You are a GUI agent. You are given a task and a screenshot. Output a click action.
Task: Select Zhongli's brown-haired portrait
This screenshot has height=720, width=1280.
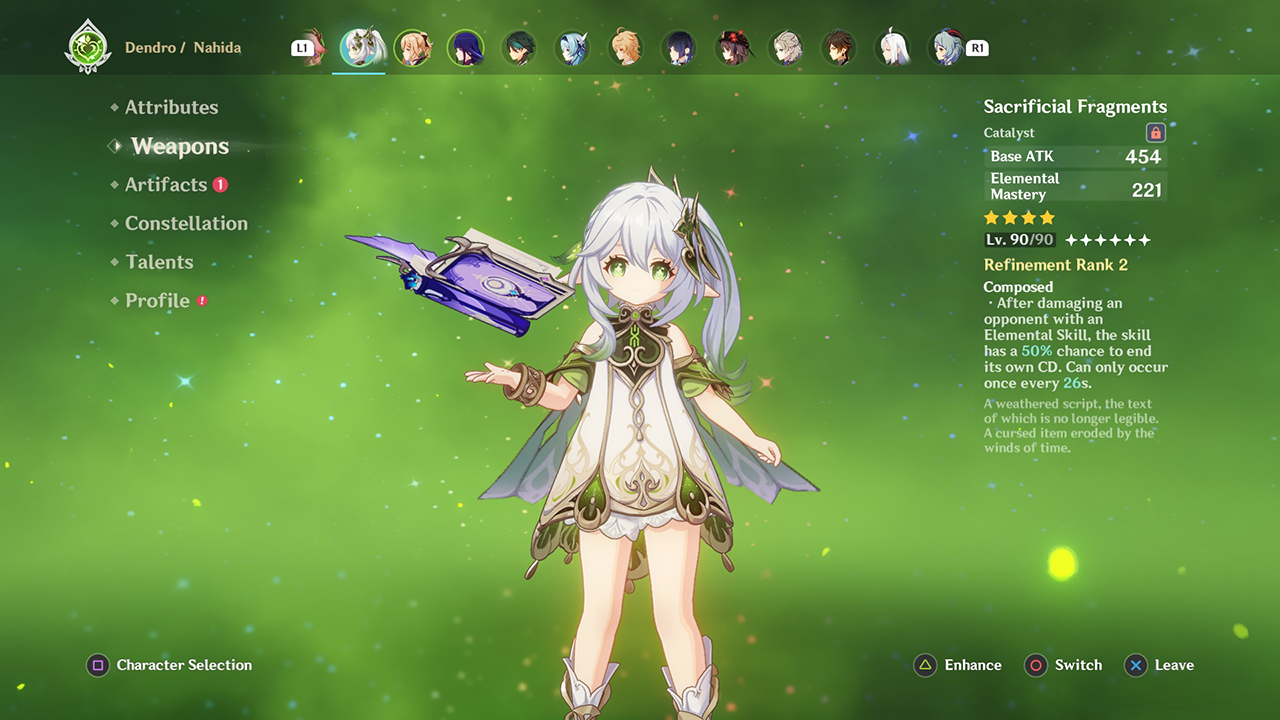click(x=840, y=48)
